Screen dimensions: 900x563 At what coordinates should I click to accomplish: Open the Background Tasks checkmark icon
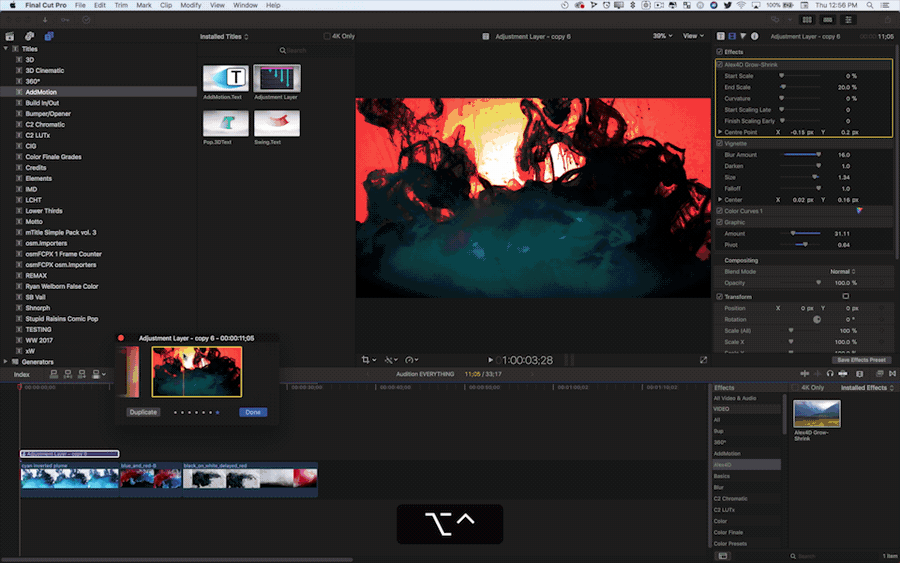pos(86,20)
